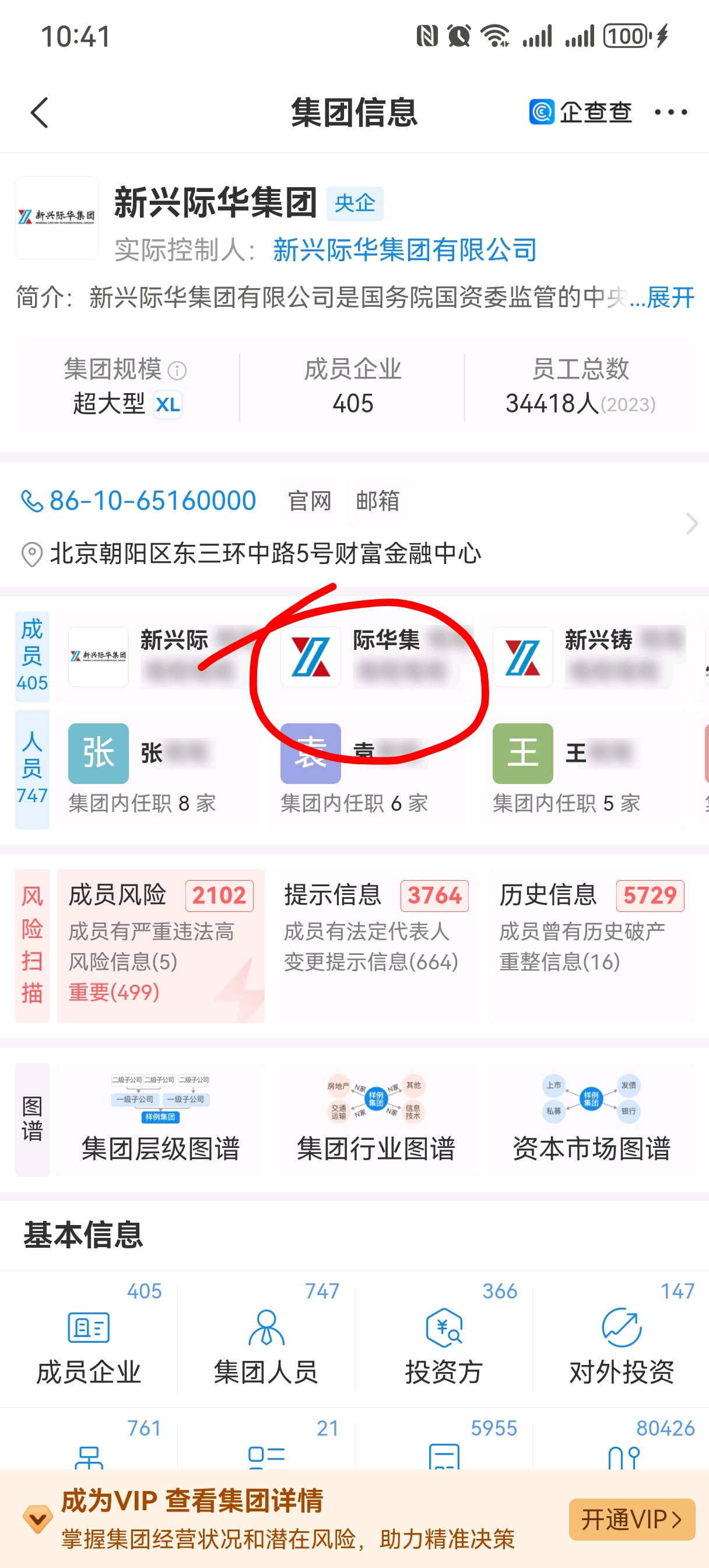Open the 官网 website button
709x1568 pixels.
click(x=310, y=501)
